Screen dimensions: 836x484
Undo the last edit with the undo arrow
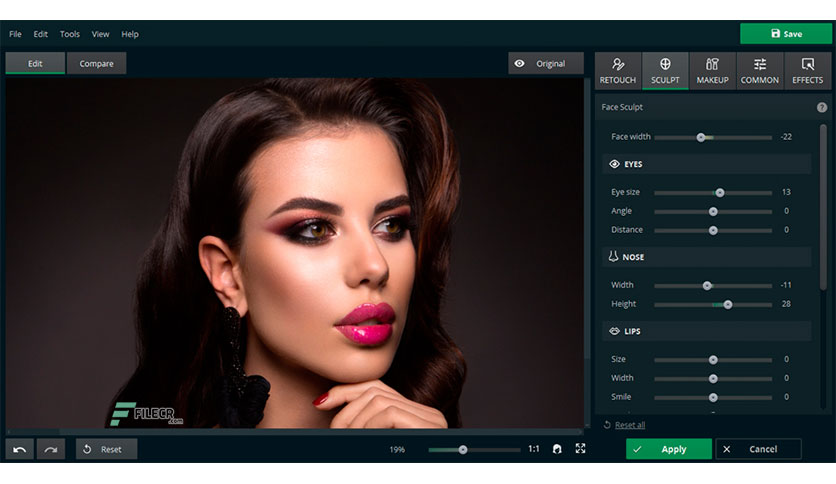tap(20, 449)
